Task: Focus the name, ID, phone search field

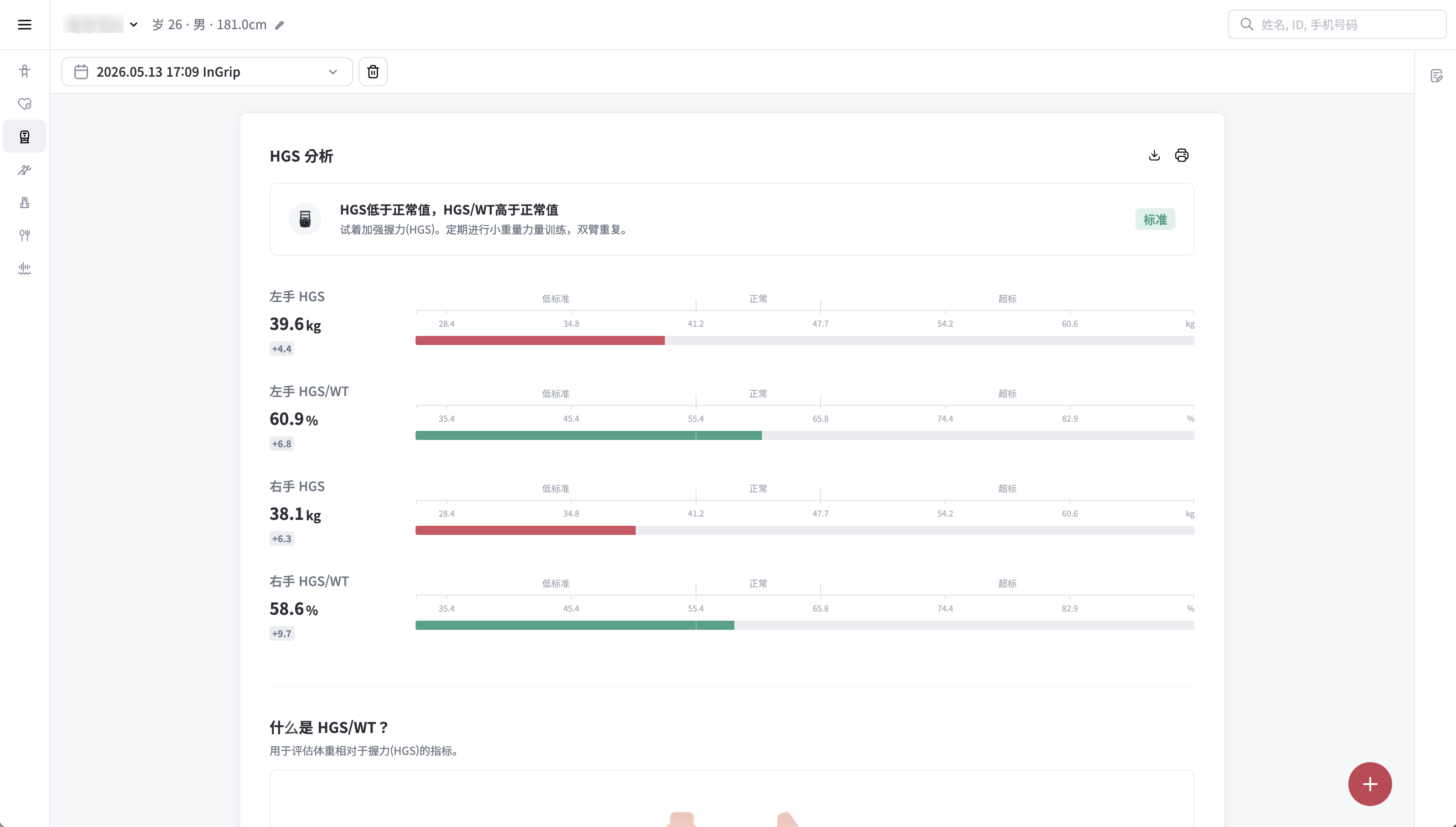Action: click(1337, 25)
